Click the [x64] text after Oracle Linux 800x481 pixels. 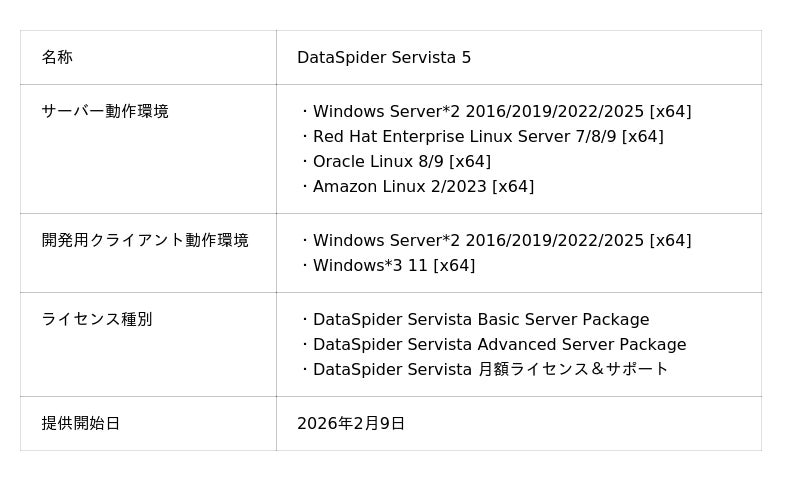pyautogui.click(x=470, y=162)
